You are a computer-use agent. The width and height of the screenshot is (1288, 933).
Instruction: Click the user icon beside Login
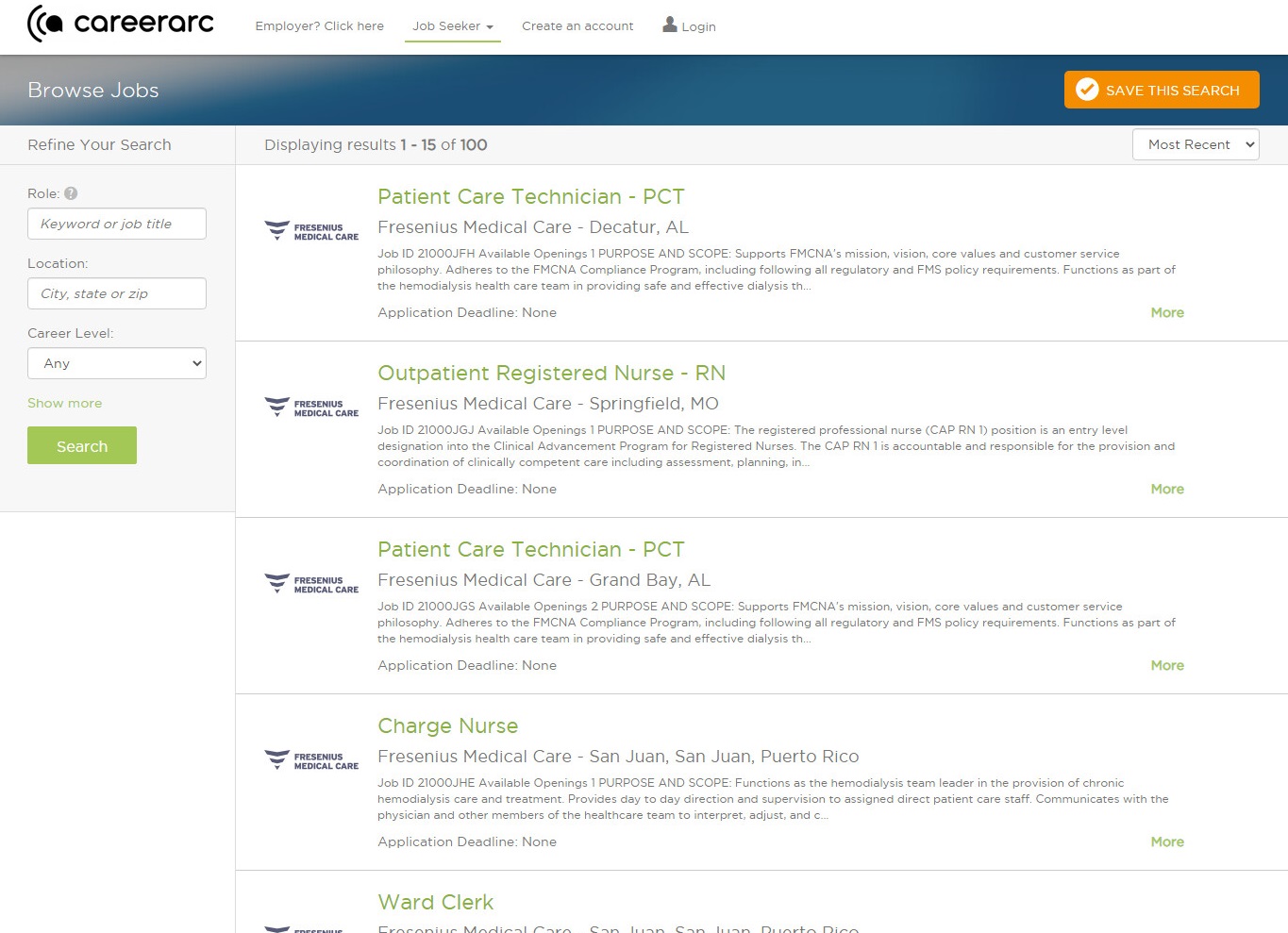pos(670,25)
